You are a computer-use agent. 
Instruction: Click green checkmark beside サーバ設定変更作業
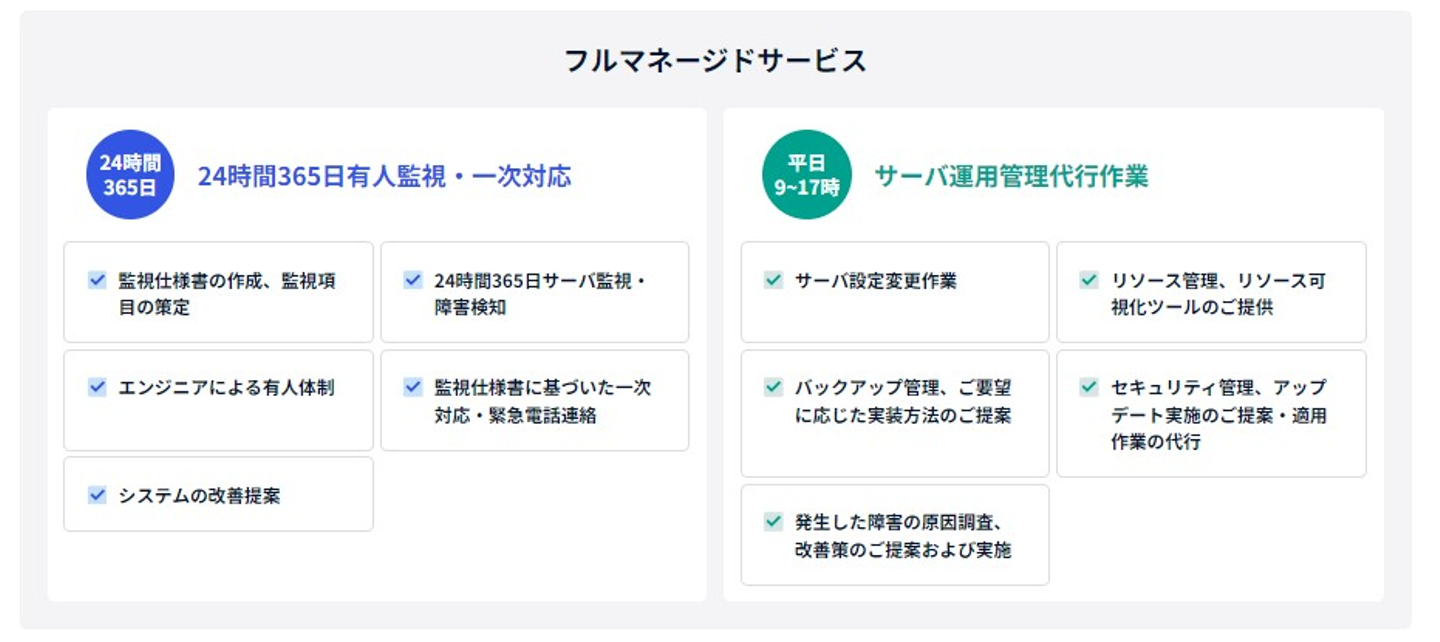pyautogui.click(x=773, y=280)
